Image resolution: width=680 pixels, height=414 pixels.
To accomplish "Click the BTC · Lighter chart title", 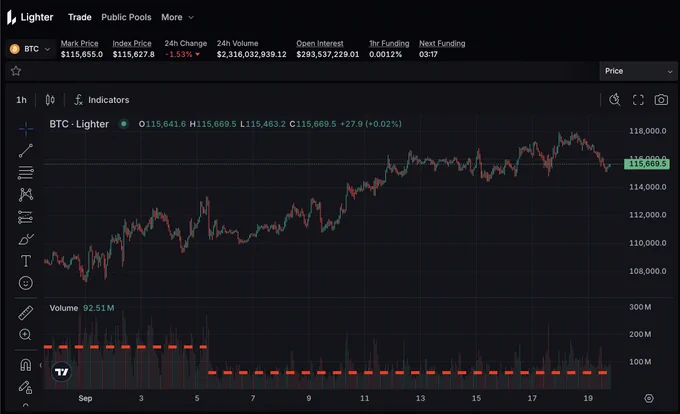I will 79,124.
